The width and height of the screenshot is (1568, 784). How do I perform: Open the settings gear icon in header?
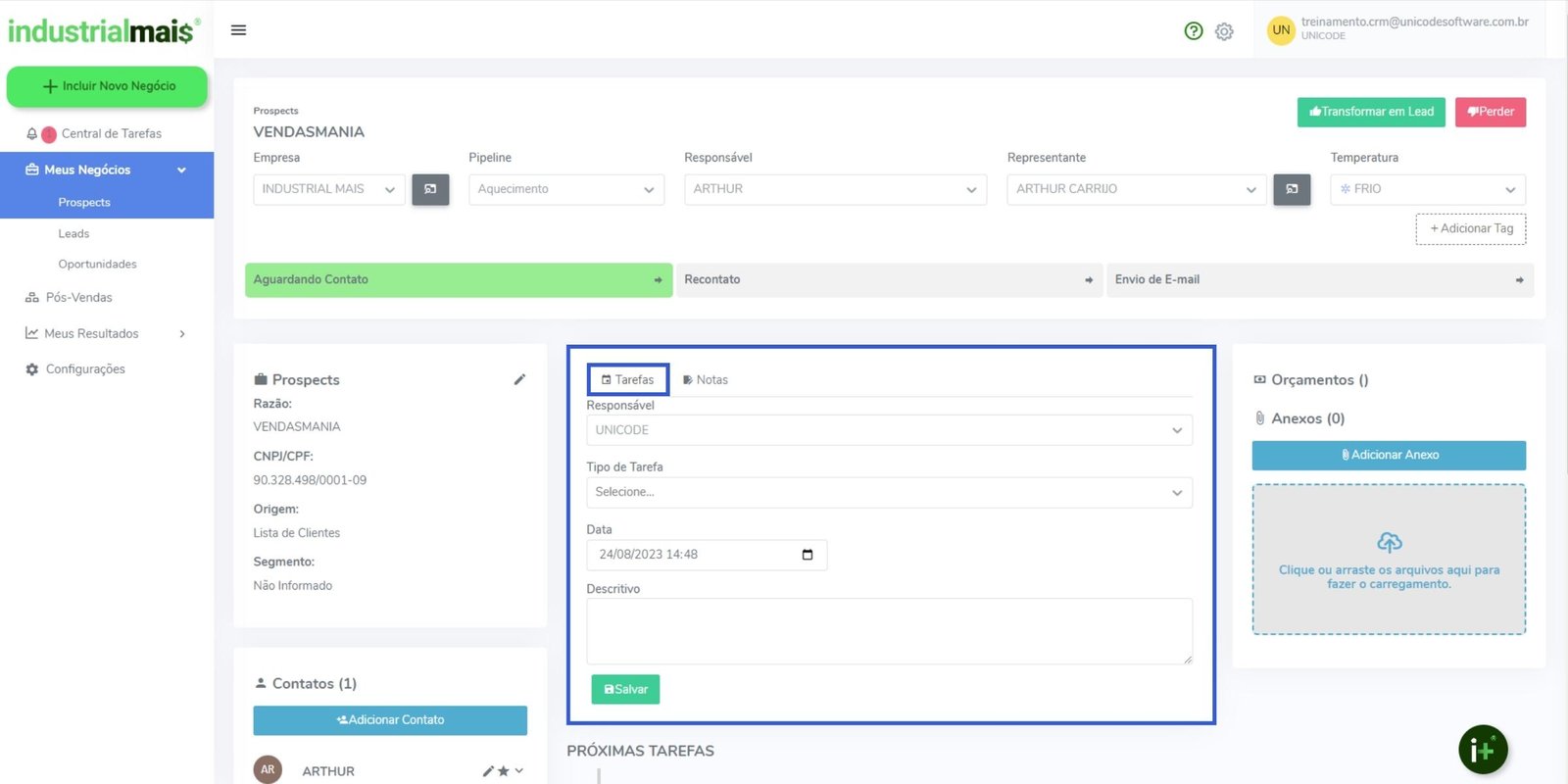pyautogui.click(x=1224, y=31)
